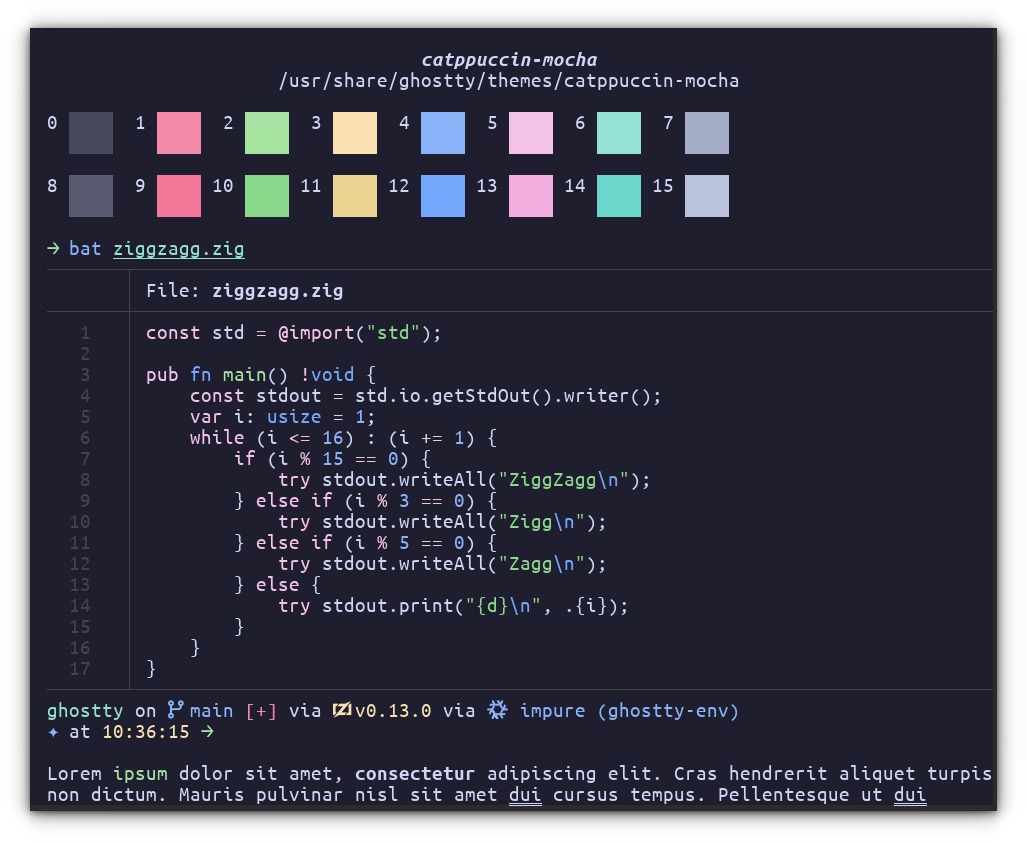Click the writeAll("Zagg\n") line
Screen dimensions: 1027x843
[x=442, y=564]
